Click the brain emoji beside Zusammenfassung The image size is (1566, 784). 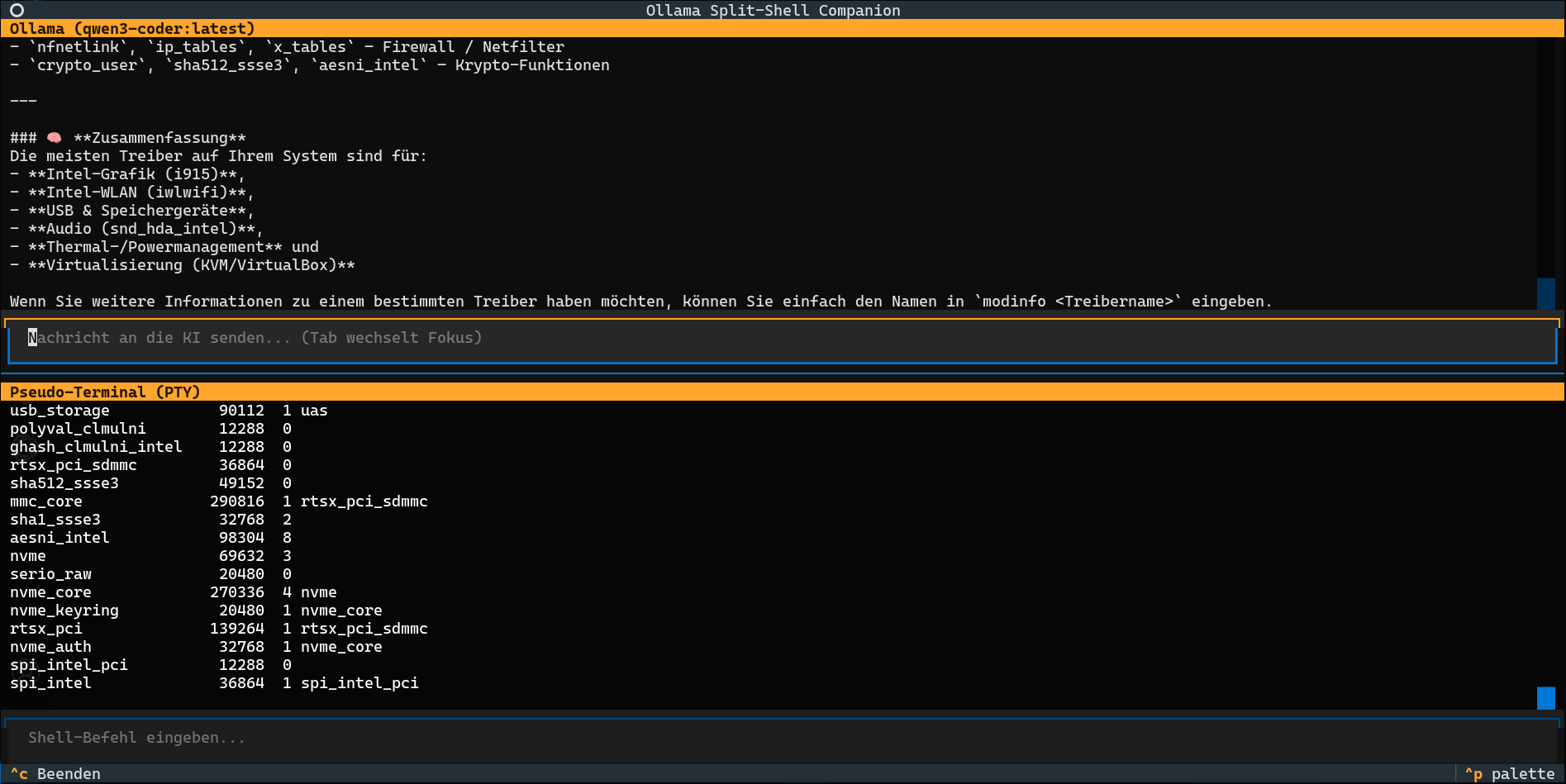(55, 138)
